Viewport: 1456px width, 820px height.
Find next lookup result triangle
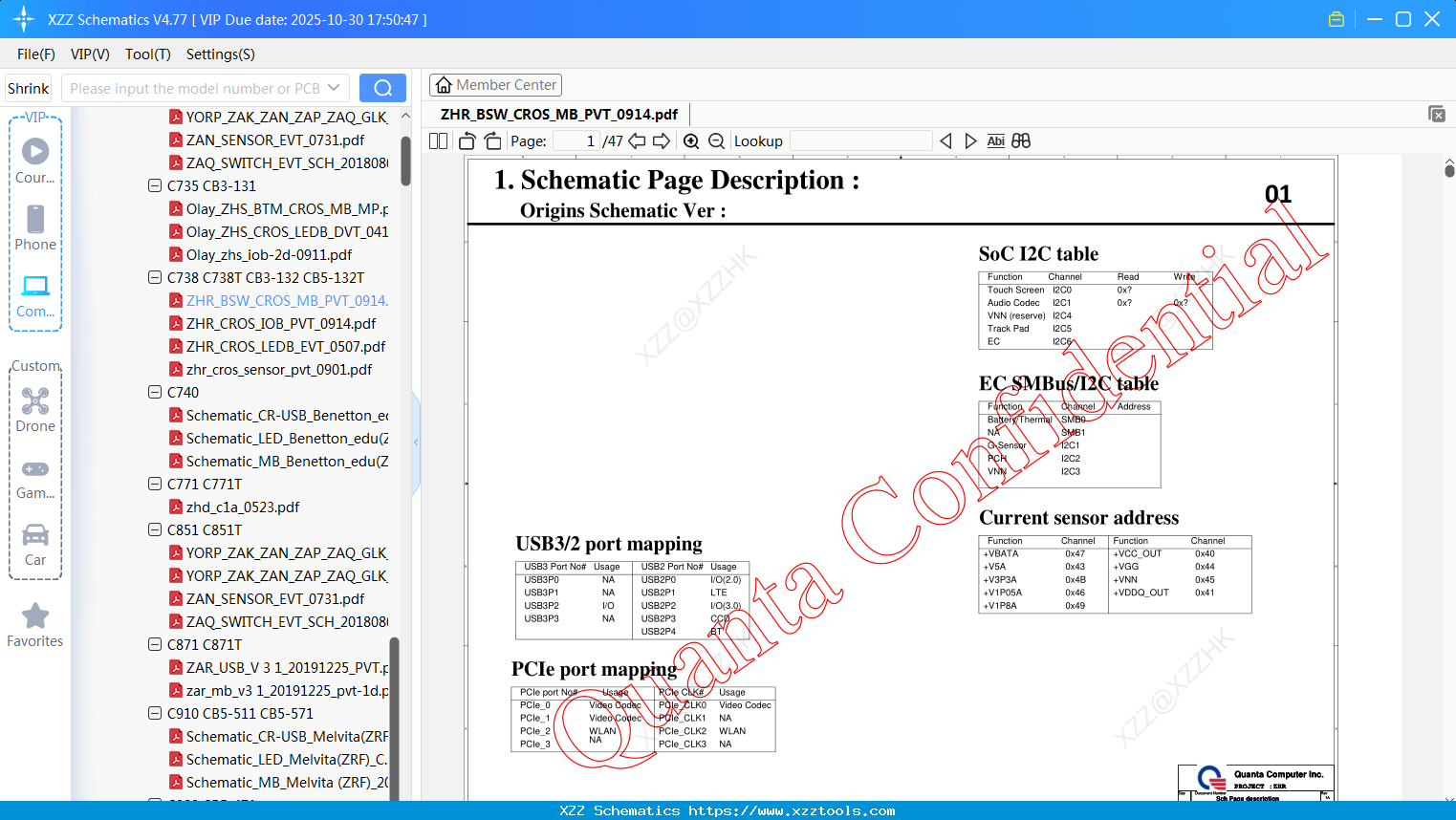[x=970, y=140]
